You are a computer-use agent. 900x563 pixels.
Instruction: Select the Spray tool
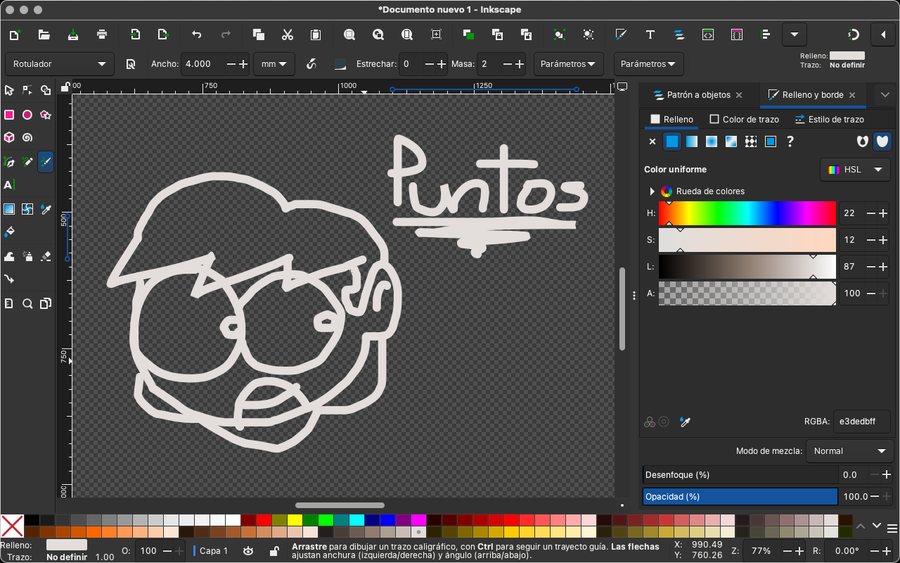point(27,257)
